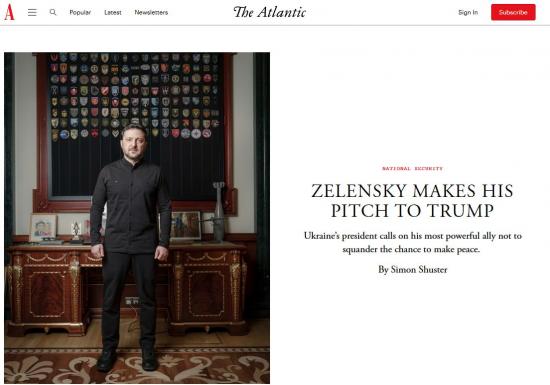The image size is (550, 385).
Task: Click the framed drawing on the desk
Action: pyautogui.click(x=43, y=228)
